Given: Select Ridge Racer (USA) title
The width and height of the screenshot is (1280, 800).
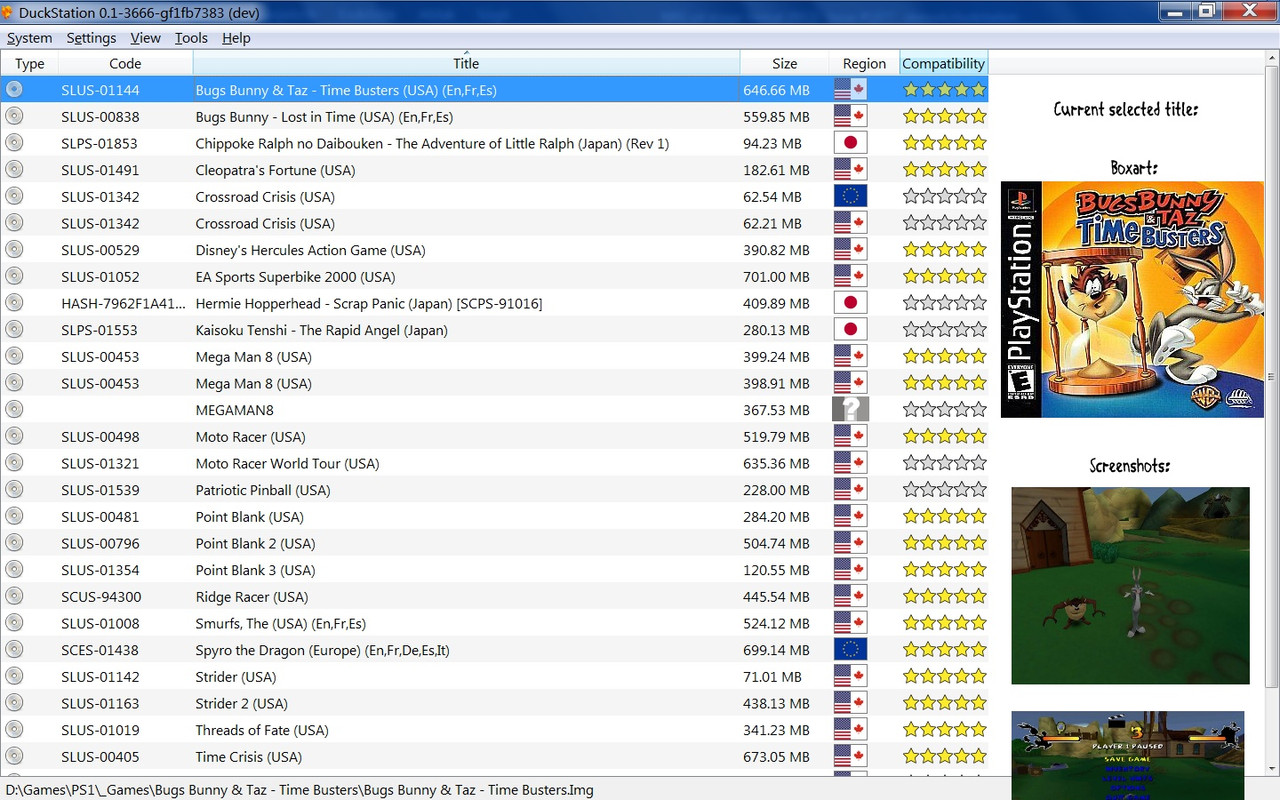Looking at the screenshot, I should [x=252, y=596].
